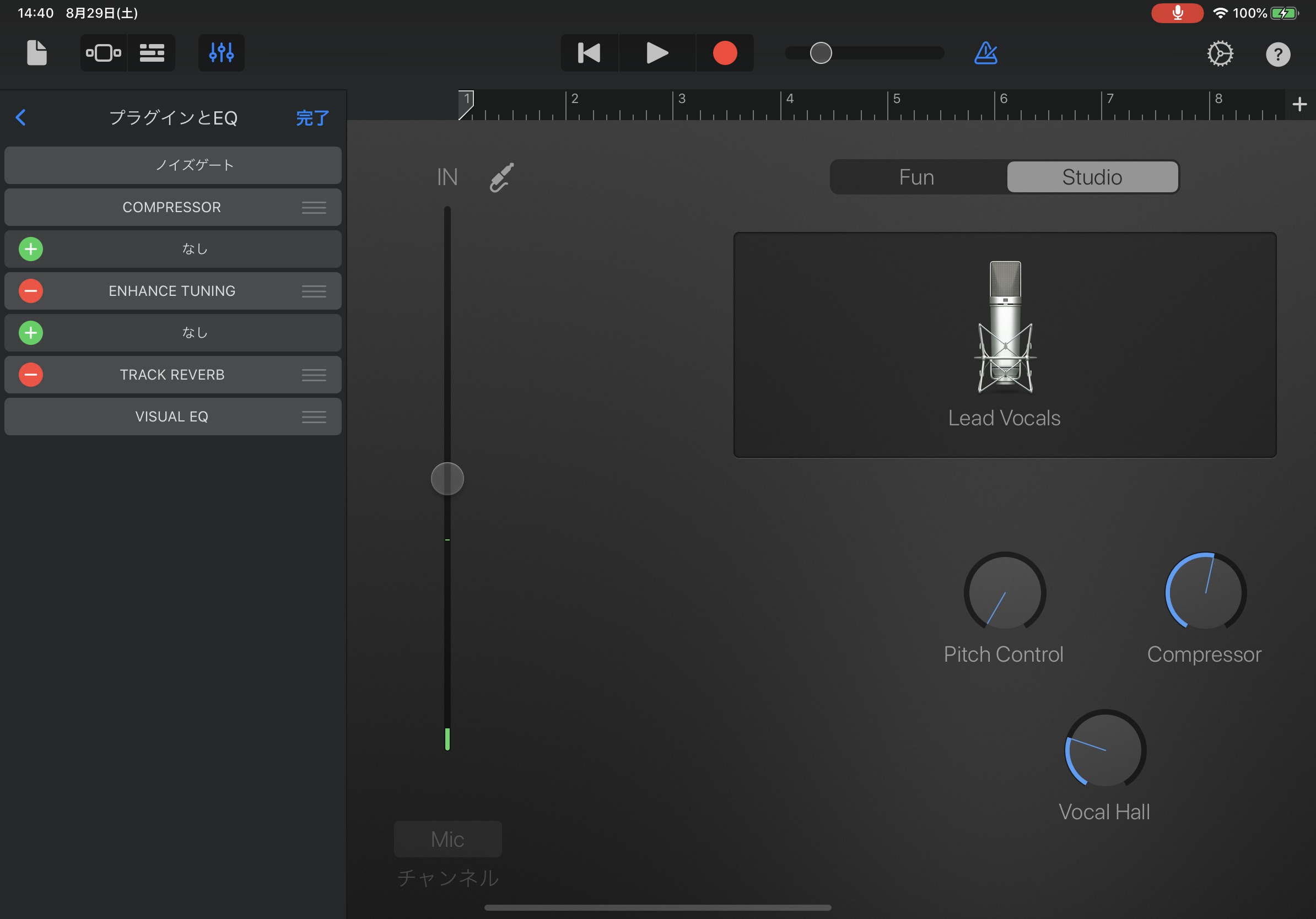This screenshot has height=919, width=1316.
Task: Jump to bar 4 on the ruler
Action: click(x=789, y=99)
